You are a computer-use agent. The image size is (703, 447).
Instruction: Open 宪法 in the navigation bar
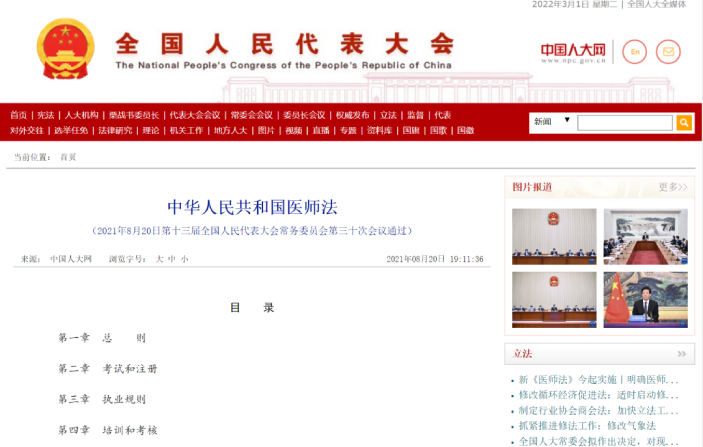(x=46, y=115)
